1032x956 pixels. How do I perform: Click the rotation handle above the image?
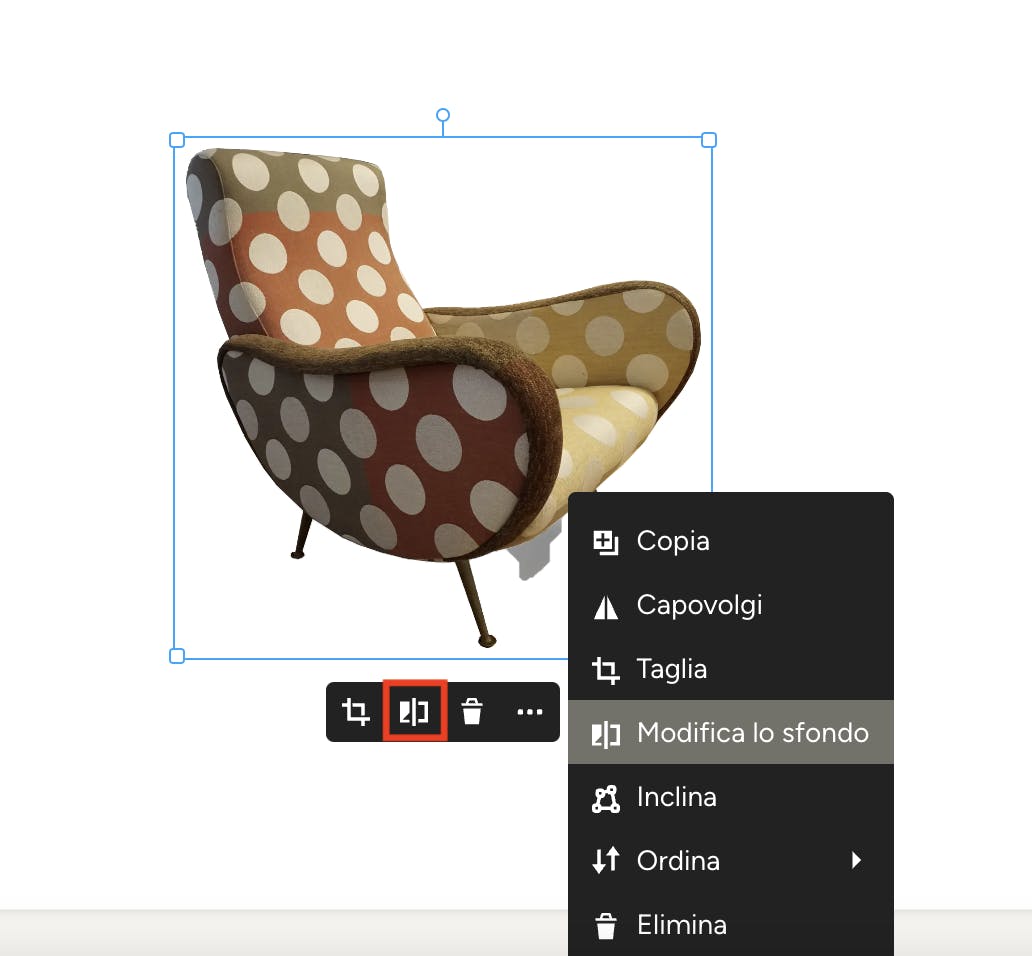pyautogui.click(x=443, y=115)
